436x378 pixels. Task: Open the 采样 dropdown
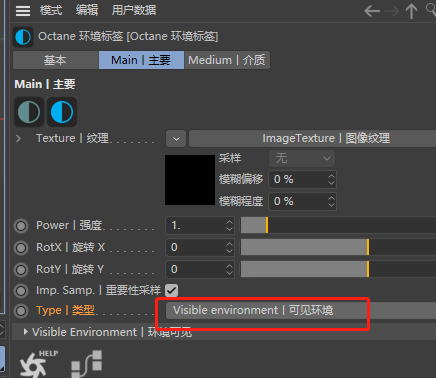coord(302,158)
